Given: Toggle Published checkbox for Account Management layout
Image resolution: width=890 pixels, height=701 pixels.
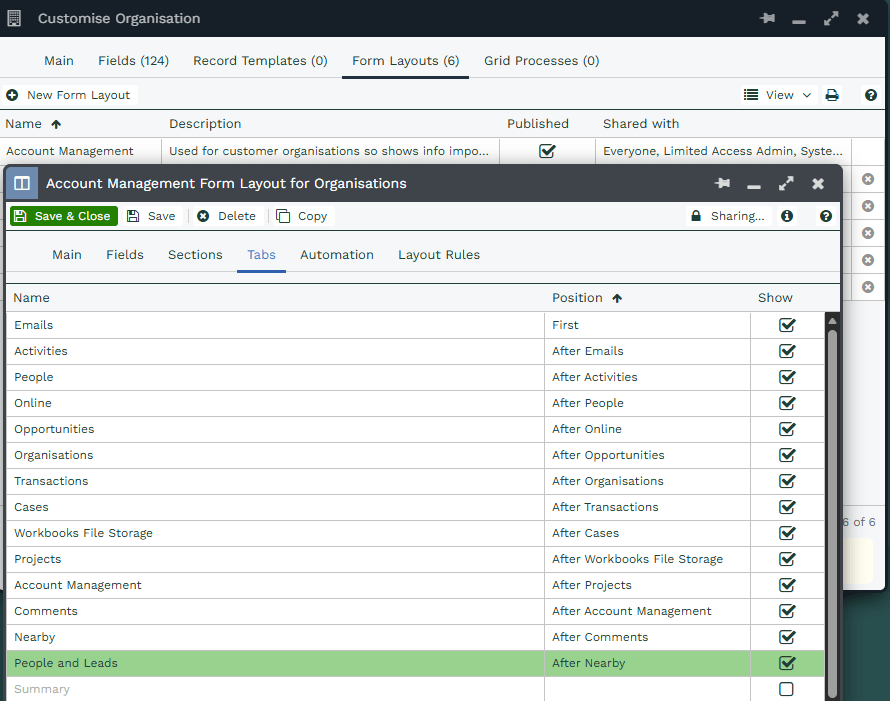Looking at the screenshot, I should [547, 151].
